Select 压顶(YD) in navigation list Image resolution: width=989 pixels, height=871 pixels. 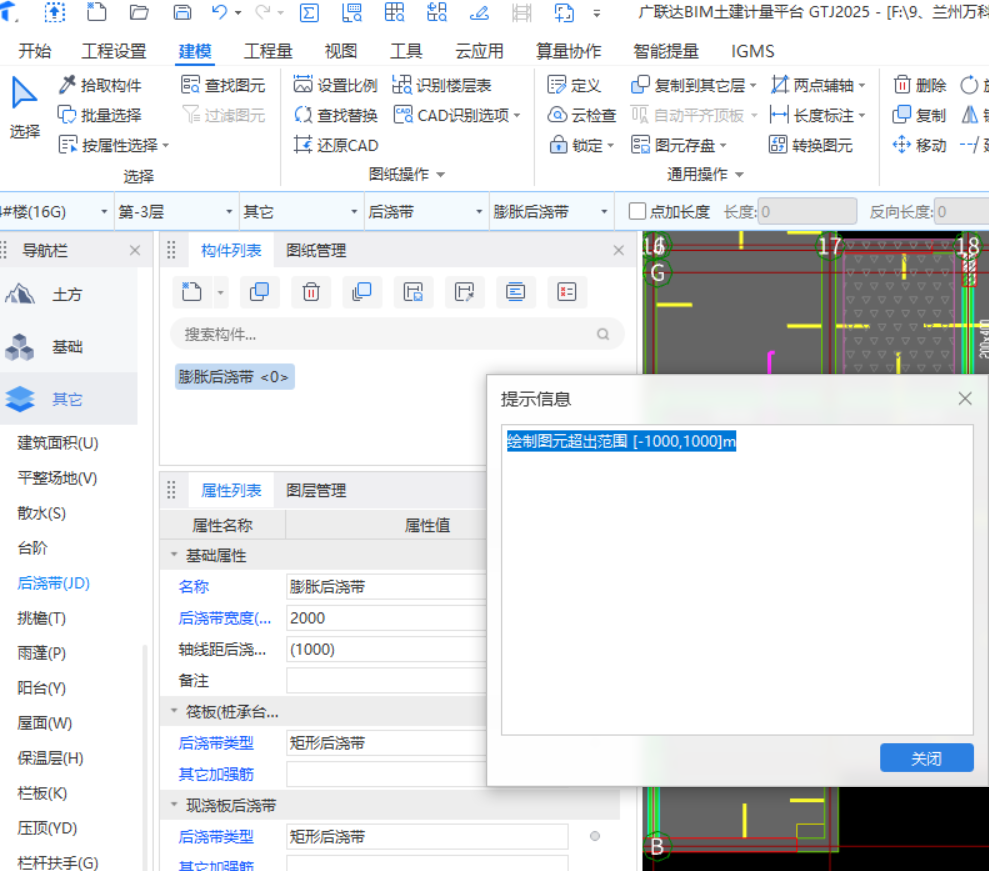pyautogui.click(x=47, y=827)
